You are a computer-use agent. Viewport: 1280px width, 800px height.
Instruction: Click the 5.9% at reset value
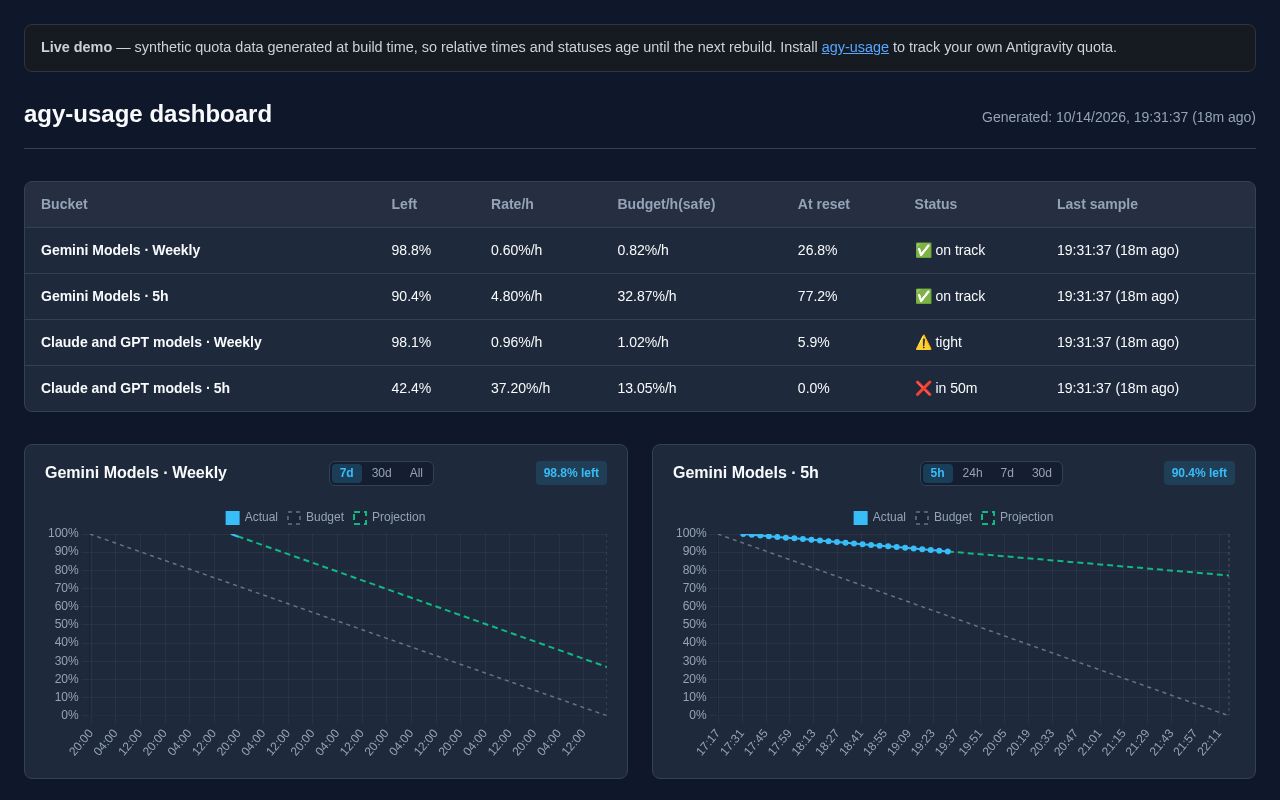[814, 342]
